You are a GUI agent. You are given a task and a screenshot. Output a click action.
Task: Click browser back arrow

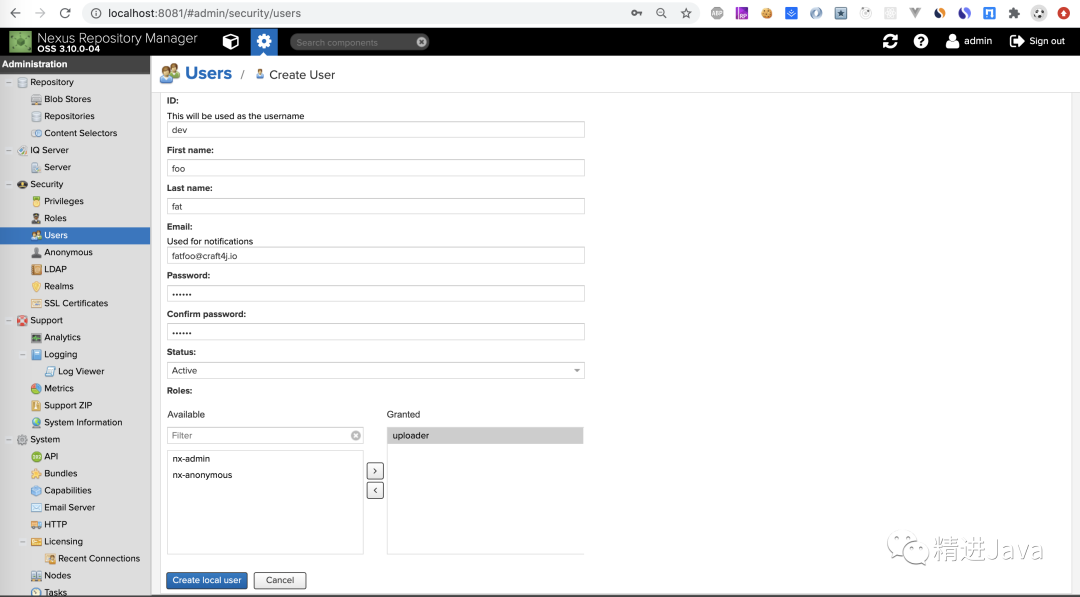pos(15,13)
